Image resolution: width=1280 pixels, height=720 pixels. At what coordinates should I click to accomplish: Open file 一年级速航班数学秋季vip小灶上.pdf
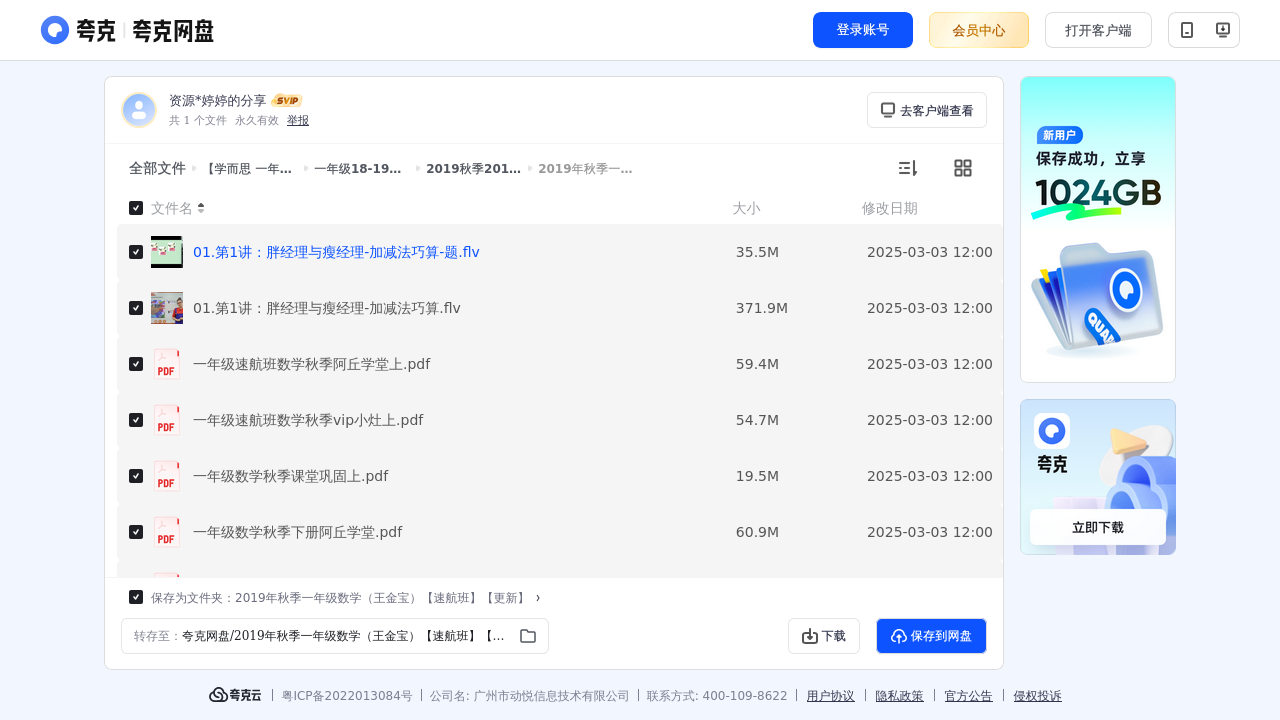[308, 420]
